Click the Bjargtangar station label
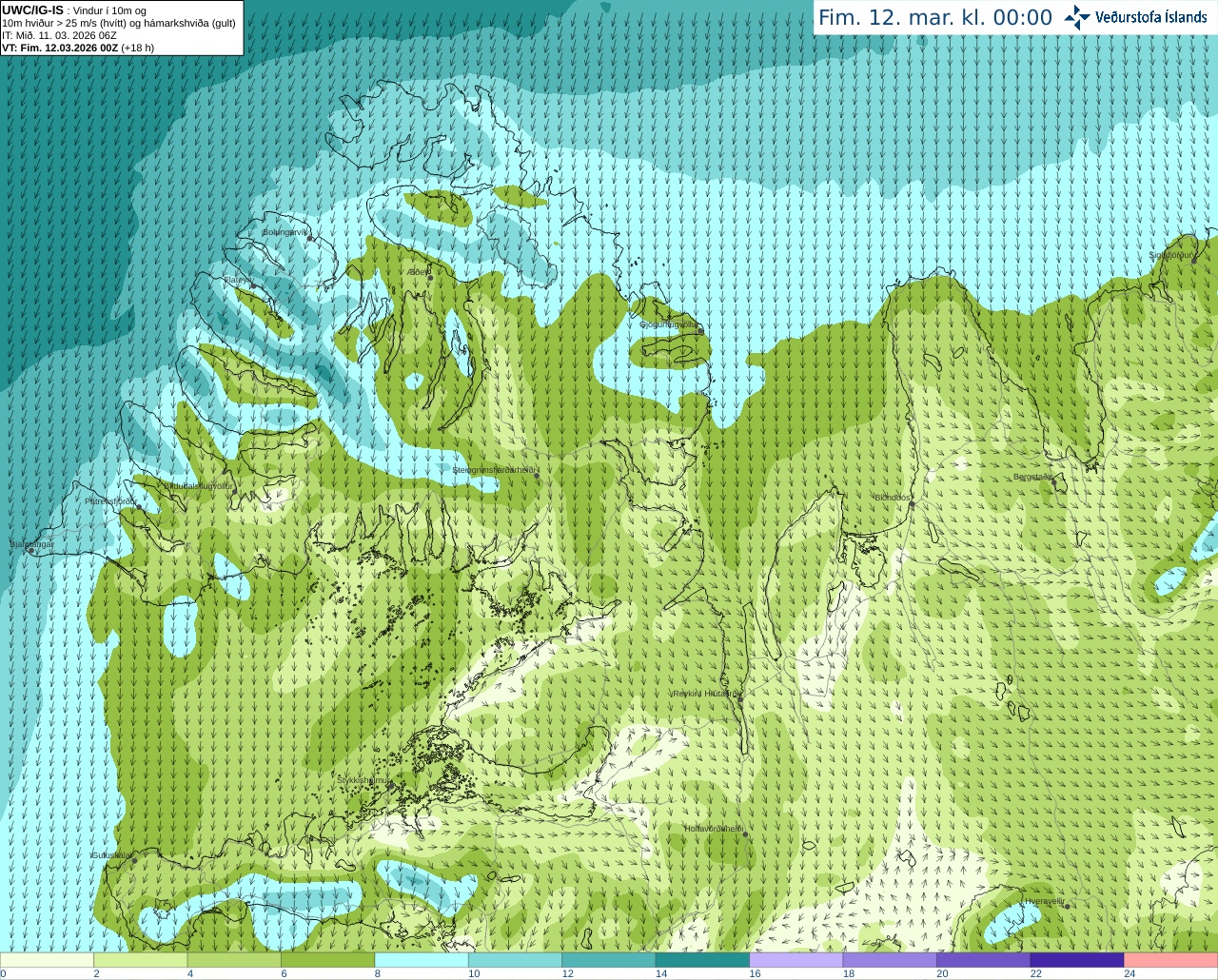 coord(31,544)
